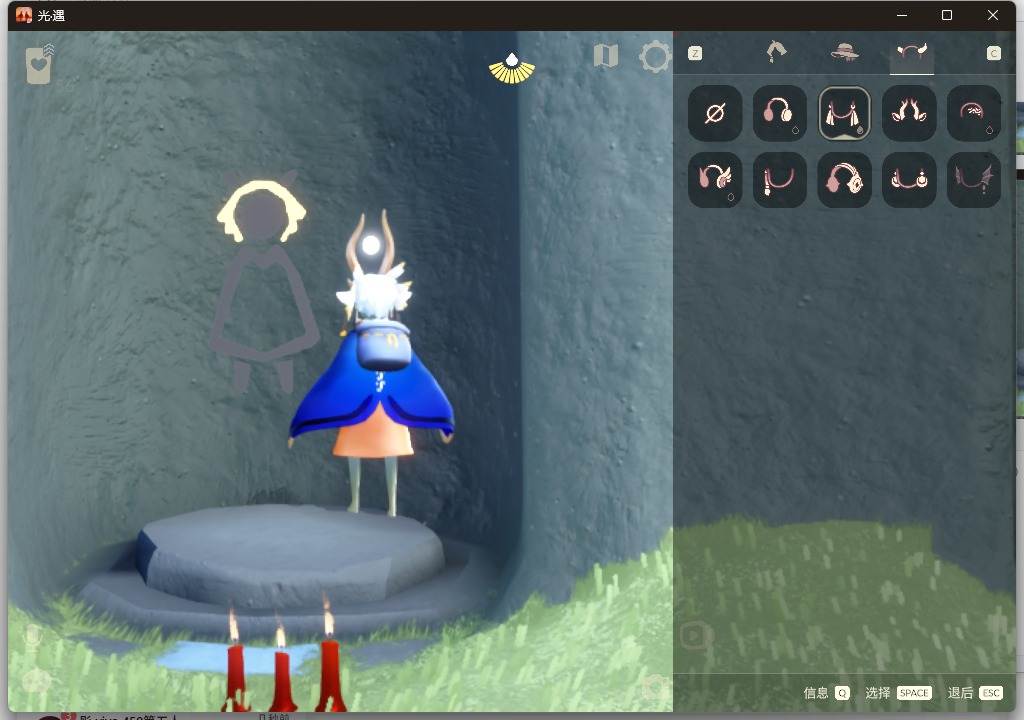
Task: Click the winged light cape energy fan
Action: (x=512, y=69)
